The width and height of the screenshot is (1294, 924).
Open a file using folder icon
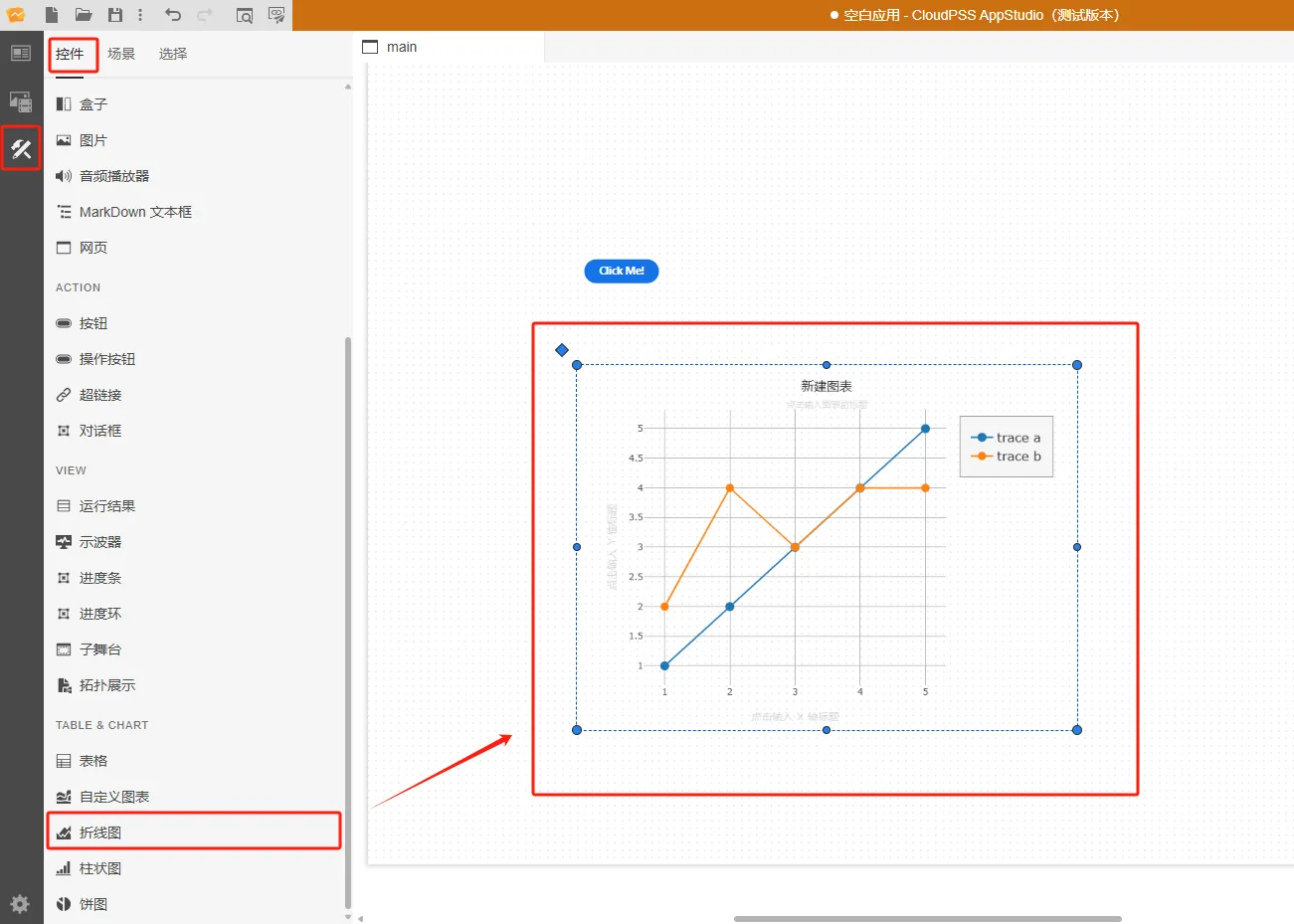coord(84,15)
